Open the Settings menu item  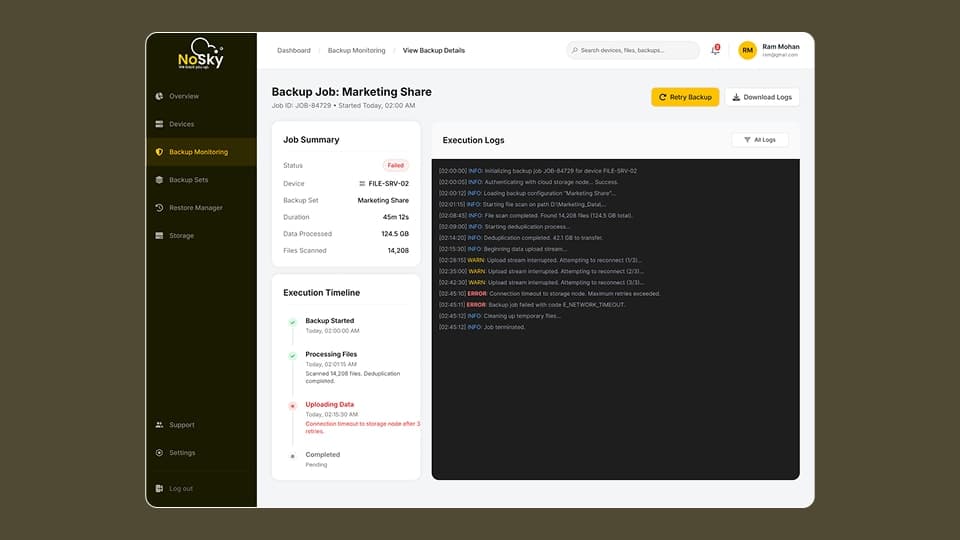tap(182, 453)
